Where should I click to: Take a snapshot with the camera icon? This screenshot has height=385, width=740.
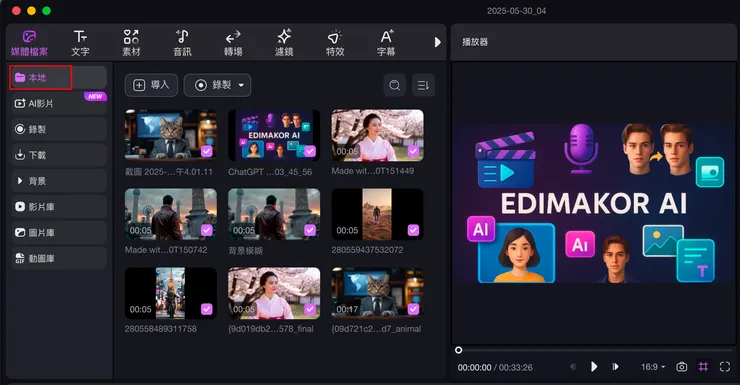pos(681,367)
